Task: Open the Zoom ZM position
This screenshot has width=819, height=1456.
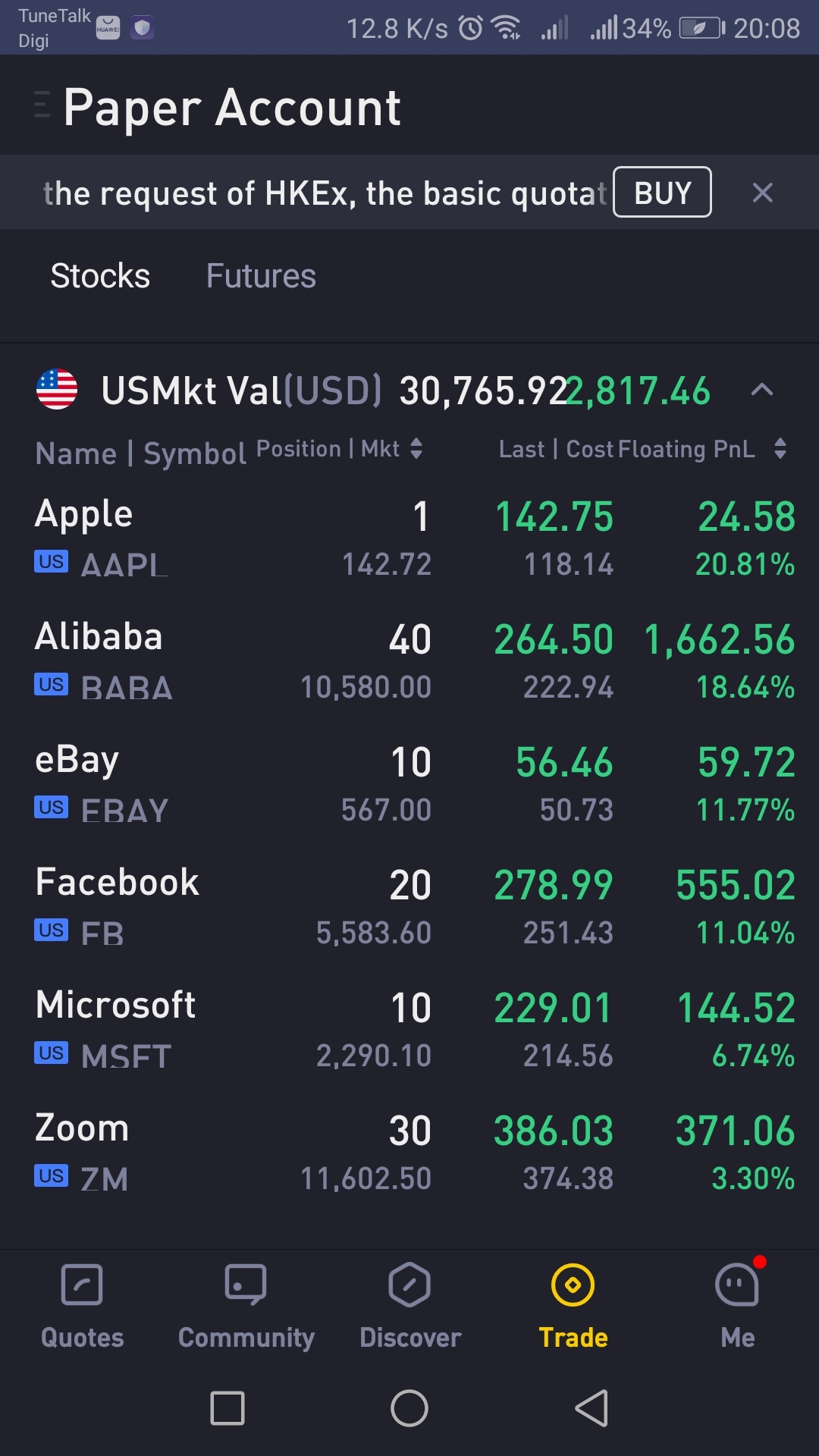Action: pos(409,1153)
